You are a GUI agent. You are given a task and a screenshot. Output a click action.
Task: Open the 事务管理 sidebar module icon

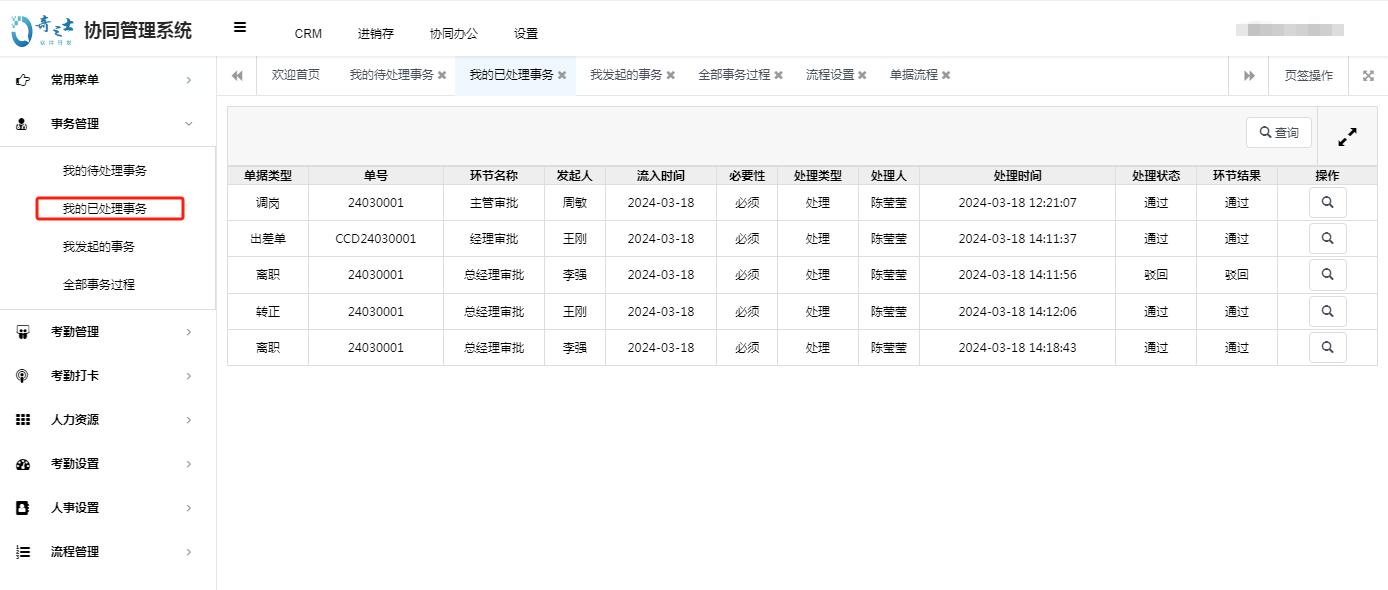(x=22, y=124)
